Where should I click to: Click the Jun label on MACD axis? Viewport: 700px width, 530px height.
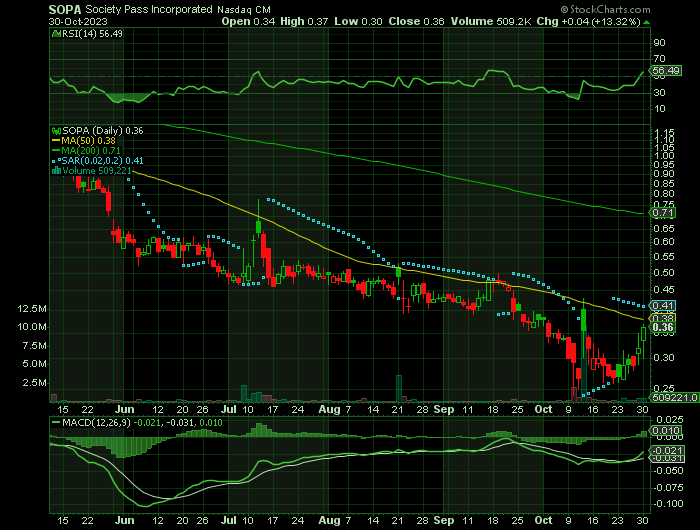(x=124, y=520)
